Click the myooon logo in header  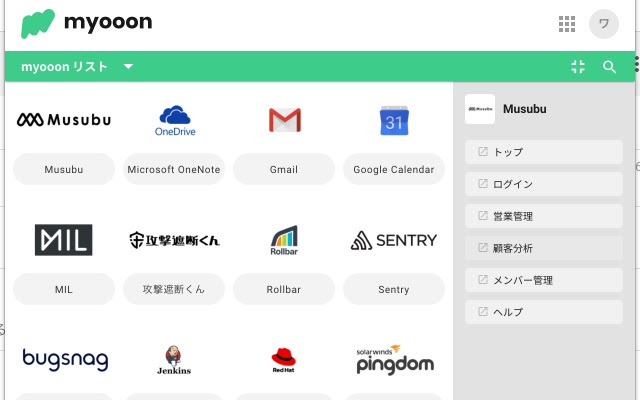click(x=87, y=23)
